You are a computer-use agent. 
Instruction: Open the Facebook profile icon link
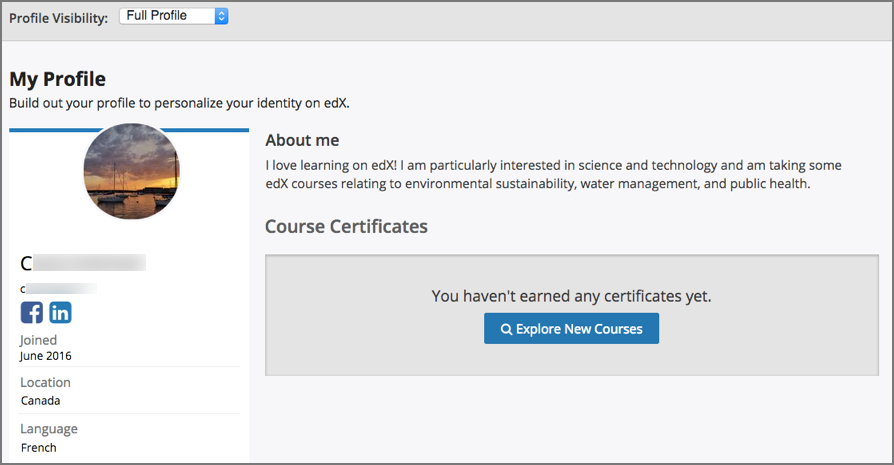(x=32, y=313)
